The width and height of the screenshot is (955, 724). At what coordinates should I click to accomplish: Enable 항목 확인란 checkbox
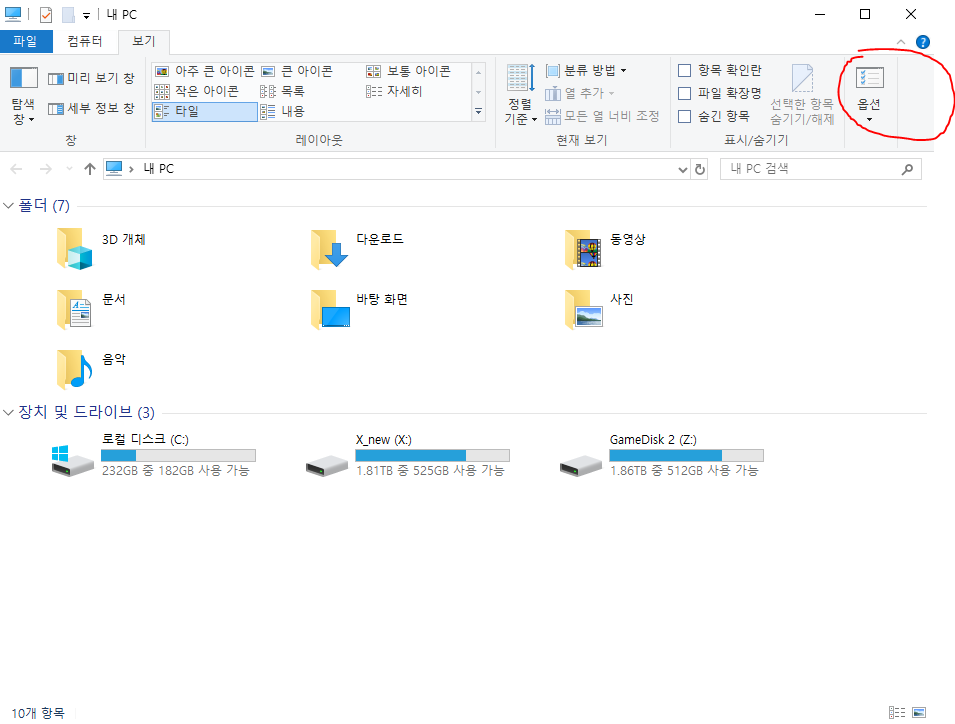685,71
